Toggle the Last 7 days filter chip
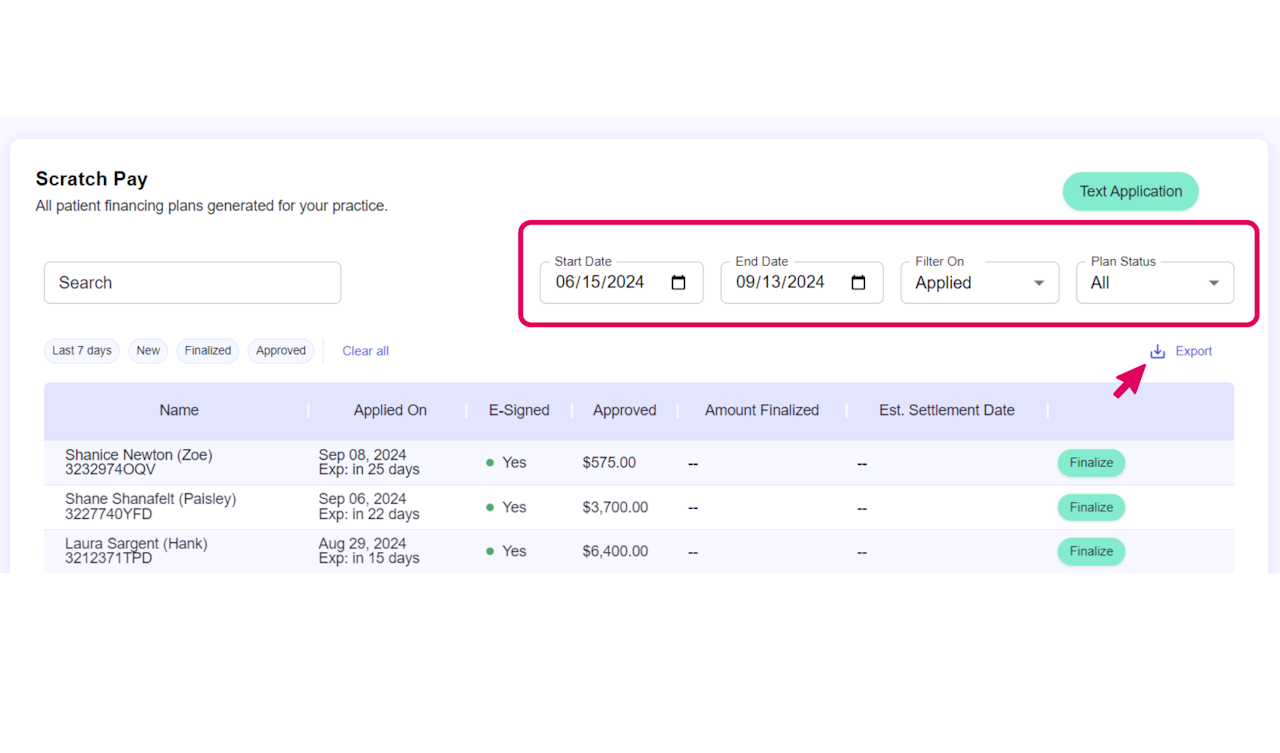 click(x=82, y=351)
